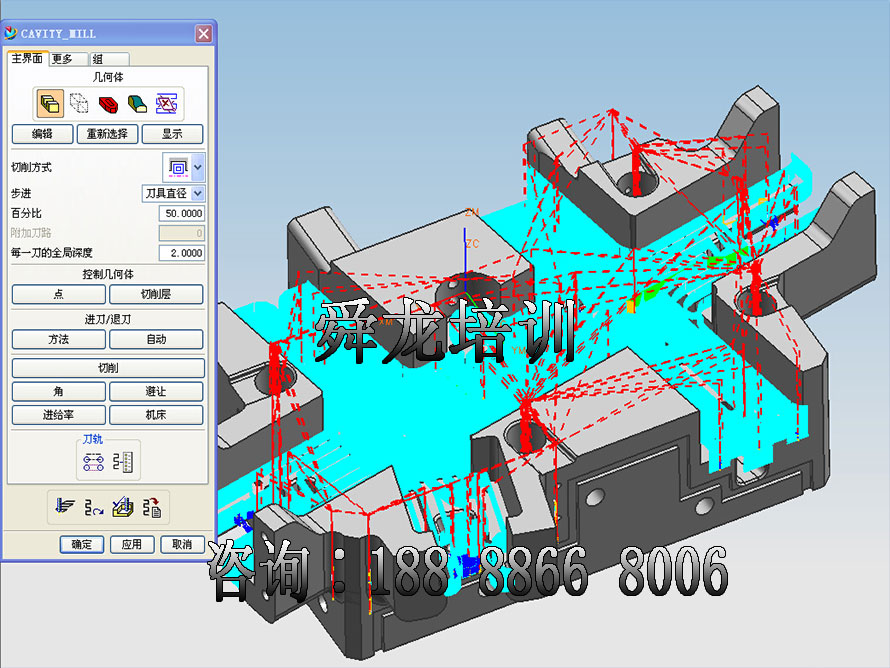Click the 重新选择 button
This screenshot has width=890, height=668.
point(107,134)
